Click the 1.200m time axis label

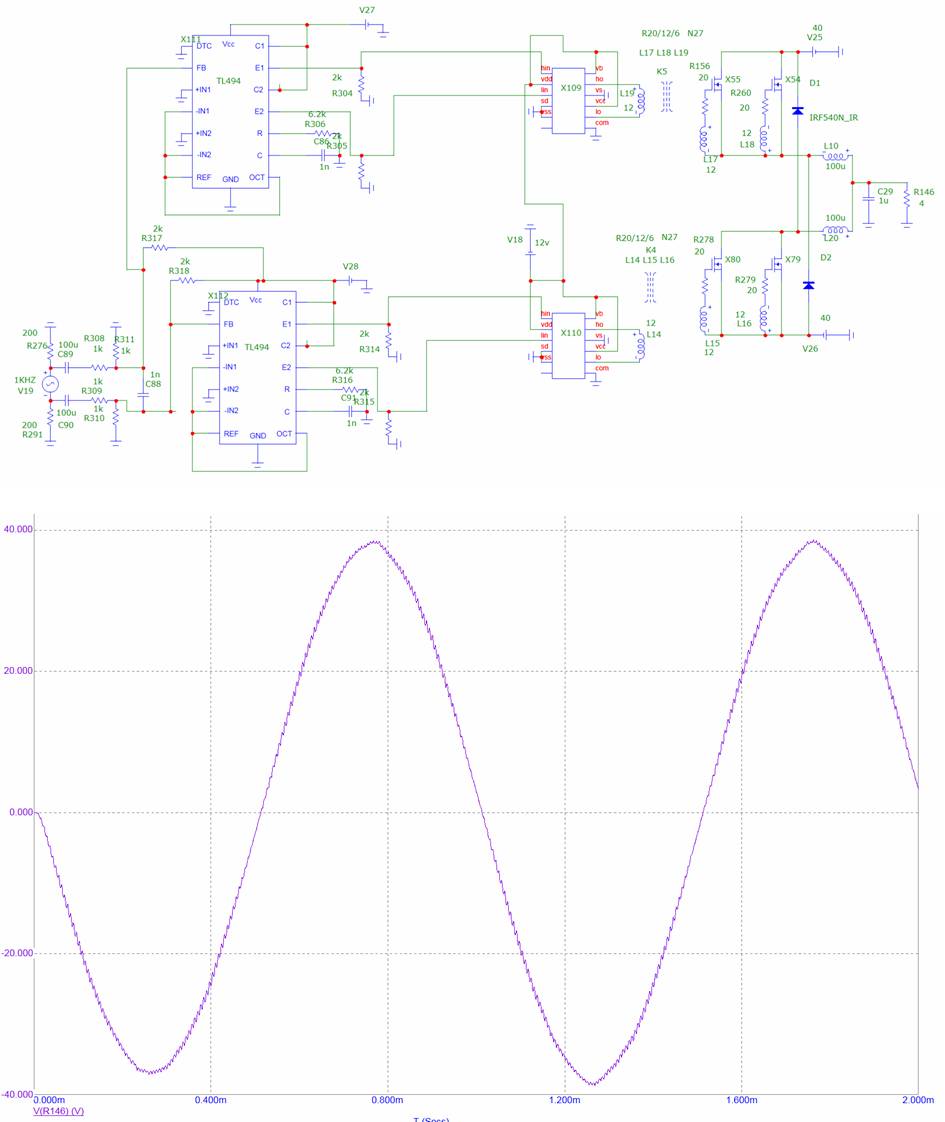(564, 1100)
